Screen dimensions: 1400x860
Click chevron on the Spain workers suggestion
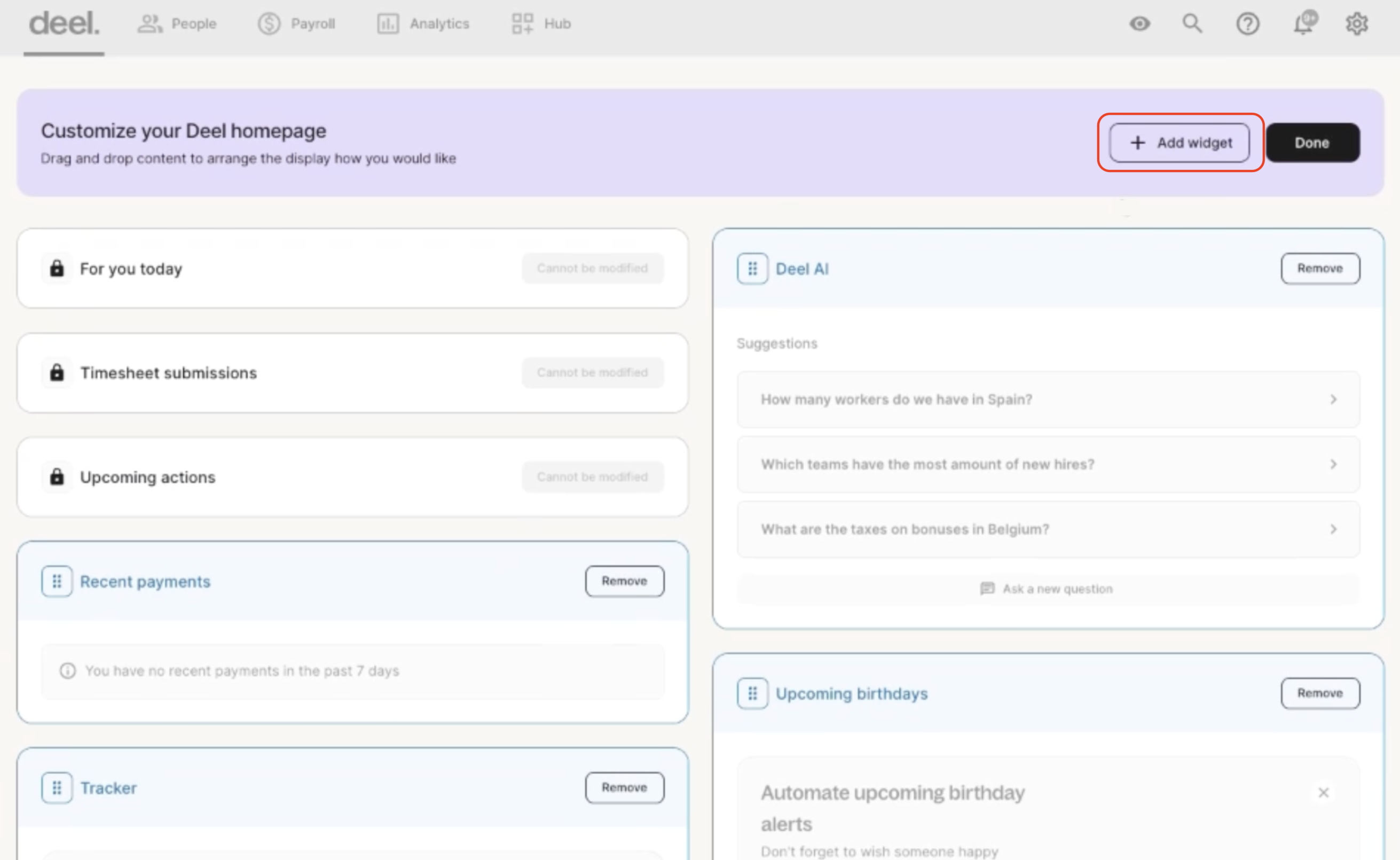(1333, 400)
